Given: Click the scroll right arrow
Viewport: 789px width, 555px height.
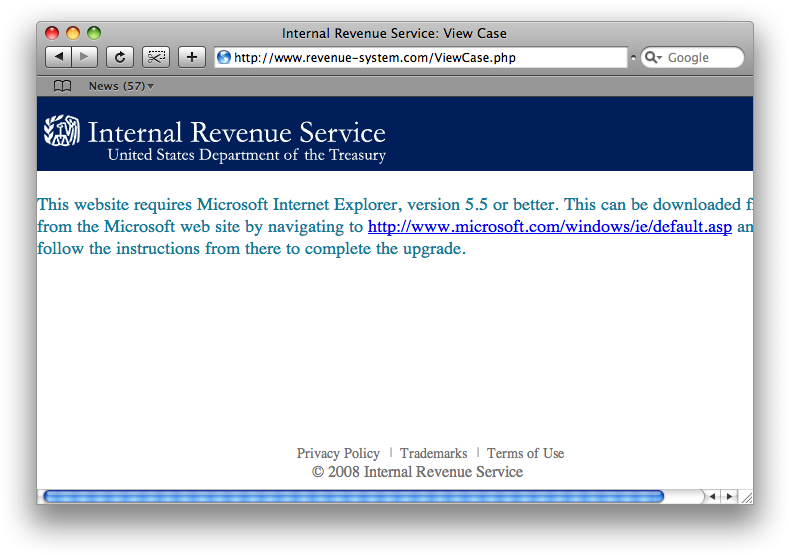Looking at the screenshot, I should (x=729, y=497).
